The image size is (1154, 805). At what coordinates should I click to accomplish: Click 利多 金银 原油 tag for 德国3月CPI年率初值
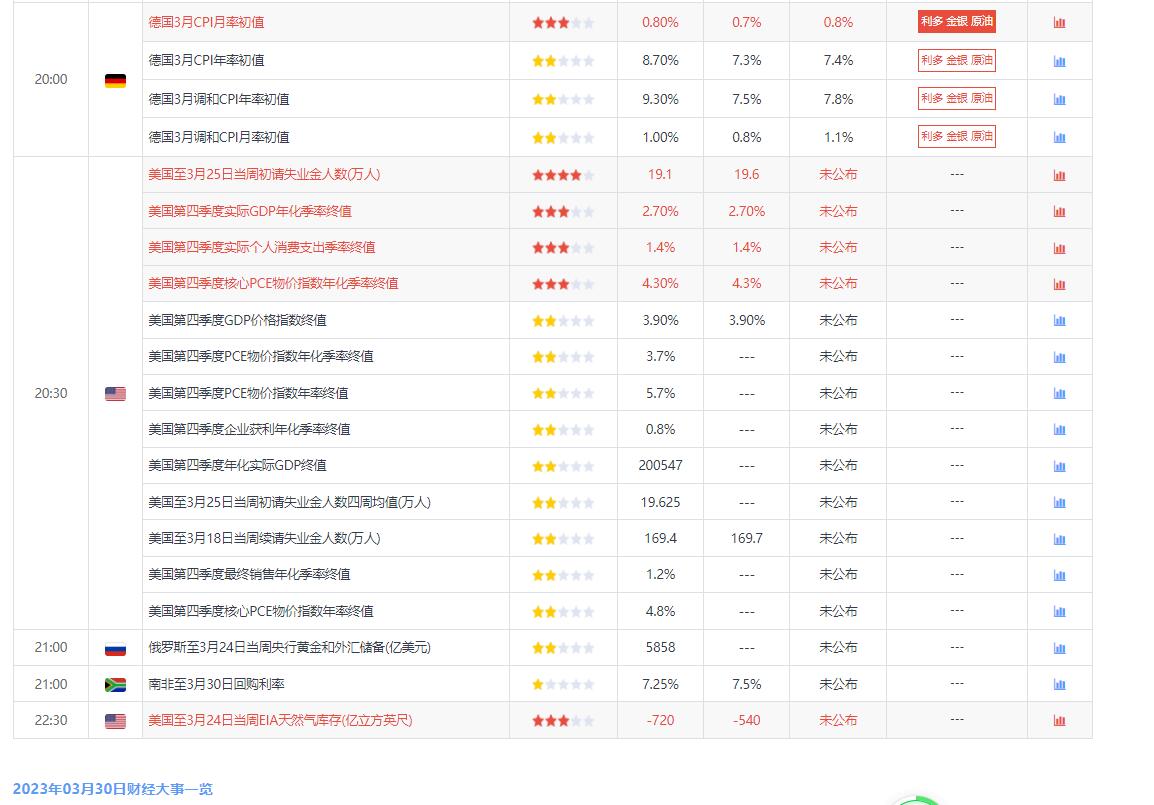coord(957,60)
